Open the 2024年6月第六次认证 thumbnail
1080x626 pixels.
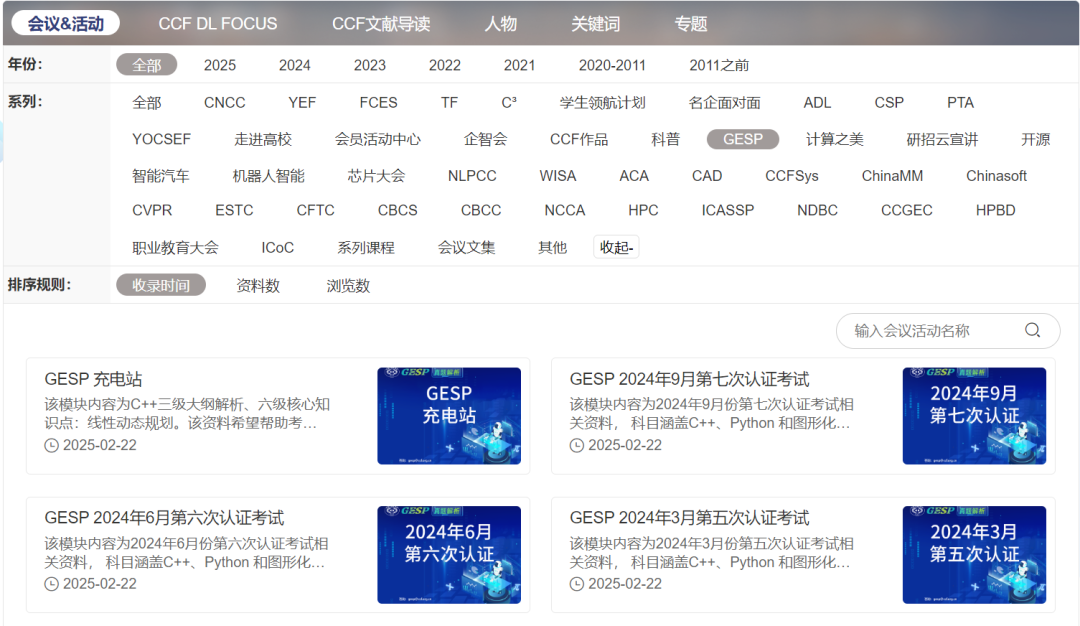[x=449, y=555]
